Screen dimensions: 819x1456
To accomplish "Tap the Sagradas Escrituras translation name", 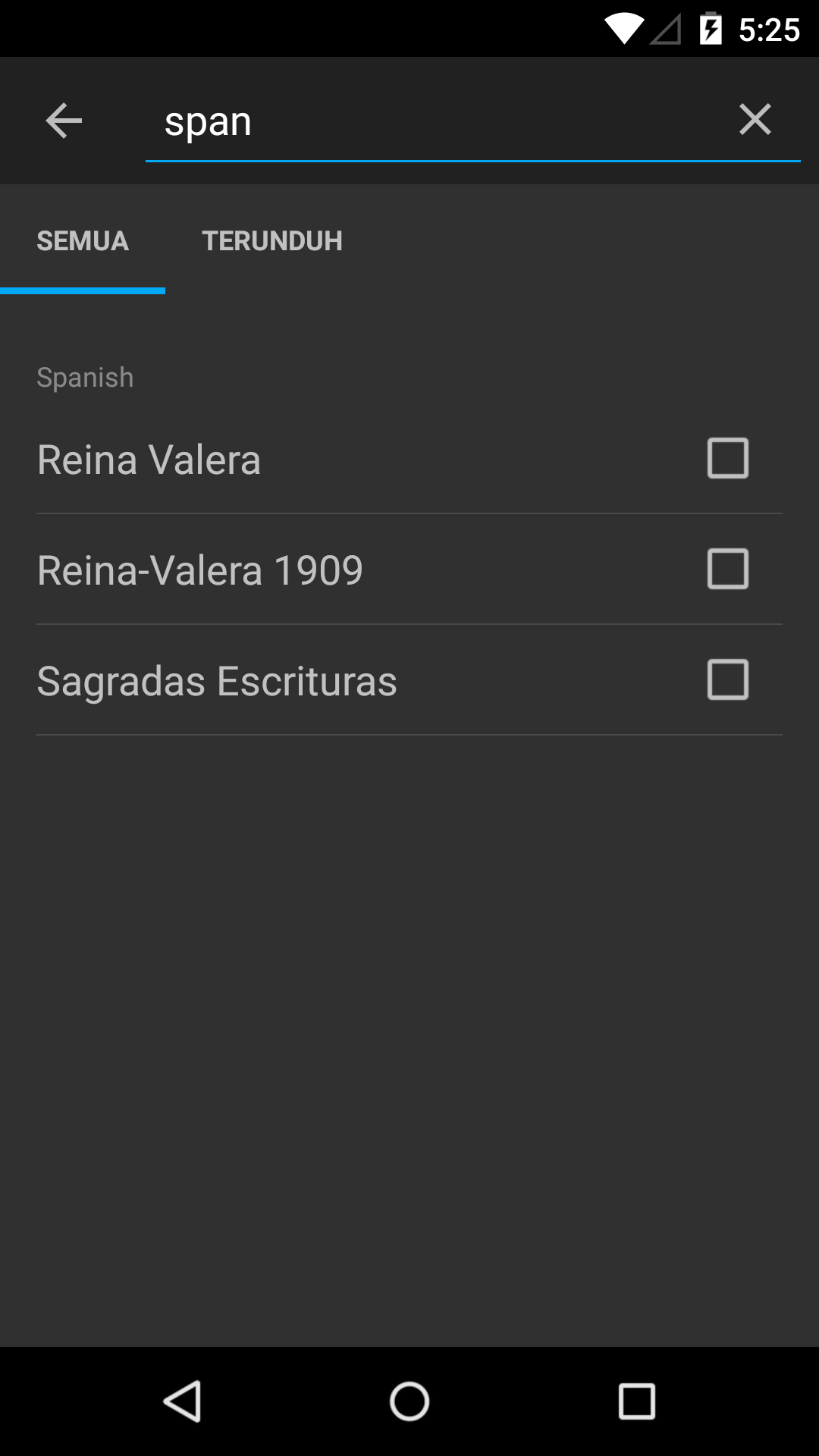I will coord(217,681).
